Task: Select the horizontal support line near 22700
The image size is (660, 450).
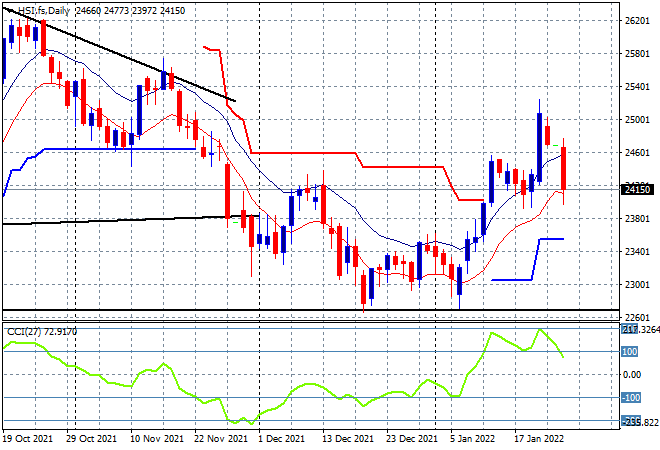Action: (311, 310)
